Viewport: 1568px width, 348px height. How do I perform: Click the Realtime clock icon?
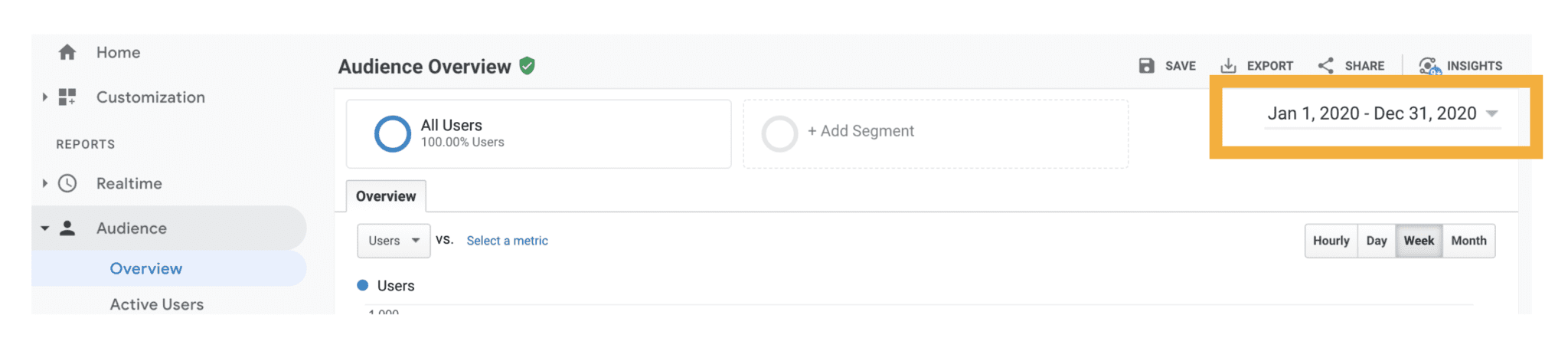[67, 183]
